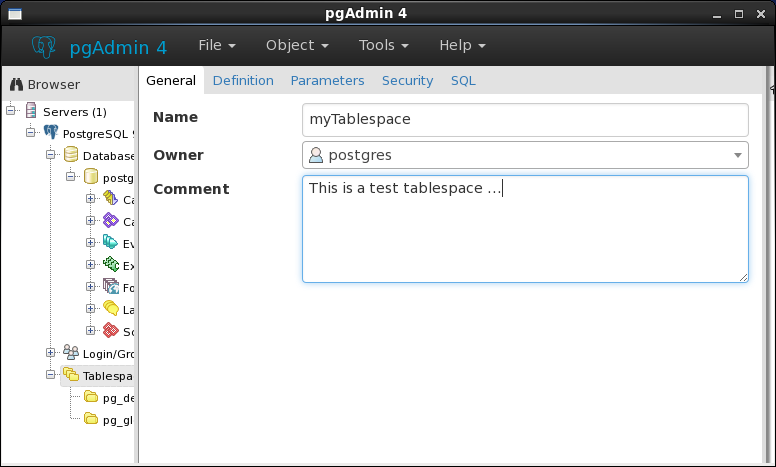The width and height of the screenshot is (776, 467).
Task: Maximize the pgAdmin 4 window
Action: [x=738, y=14]
